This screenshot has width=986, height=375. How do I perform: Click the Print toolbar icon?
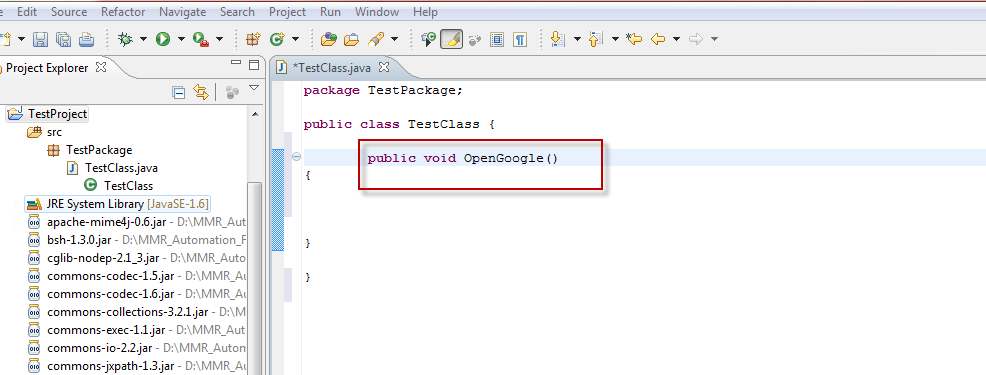86,40
